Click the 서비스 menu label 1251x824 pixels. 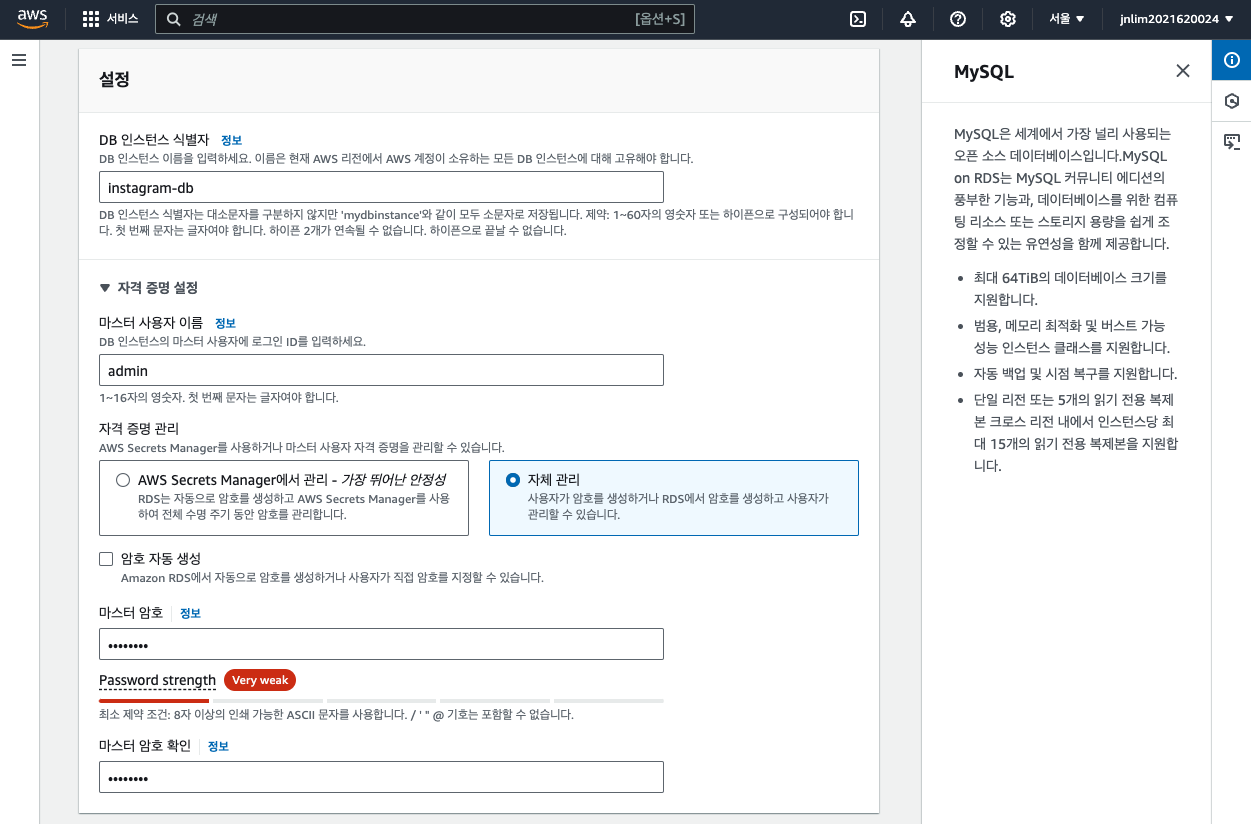pyautogui.click(x=123, y=19)
